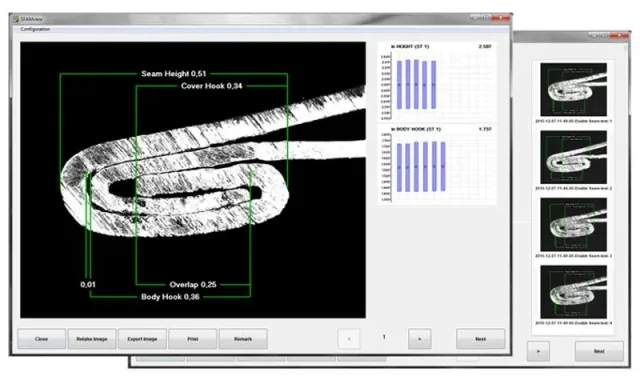Click the SEAMview icon in the title bar
This screenshot has width=640, height=380.
(16, 19)
